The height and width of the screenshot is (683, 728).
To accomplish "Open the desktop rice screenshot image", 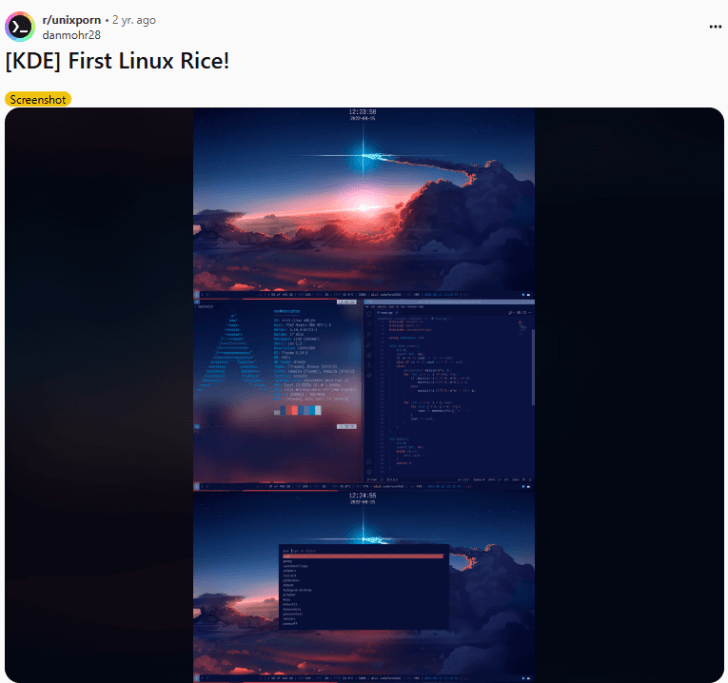I will coord(364,395).
